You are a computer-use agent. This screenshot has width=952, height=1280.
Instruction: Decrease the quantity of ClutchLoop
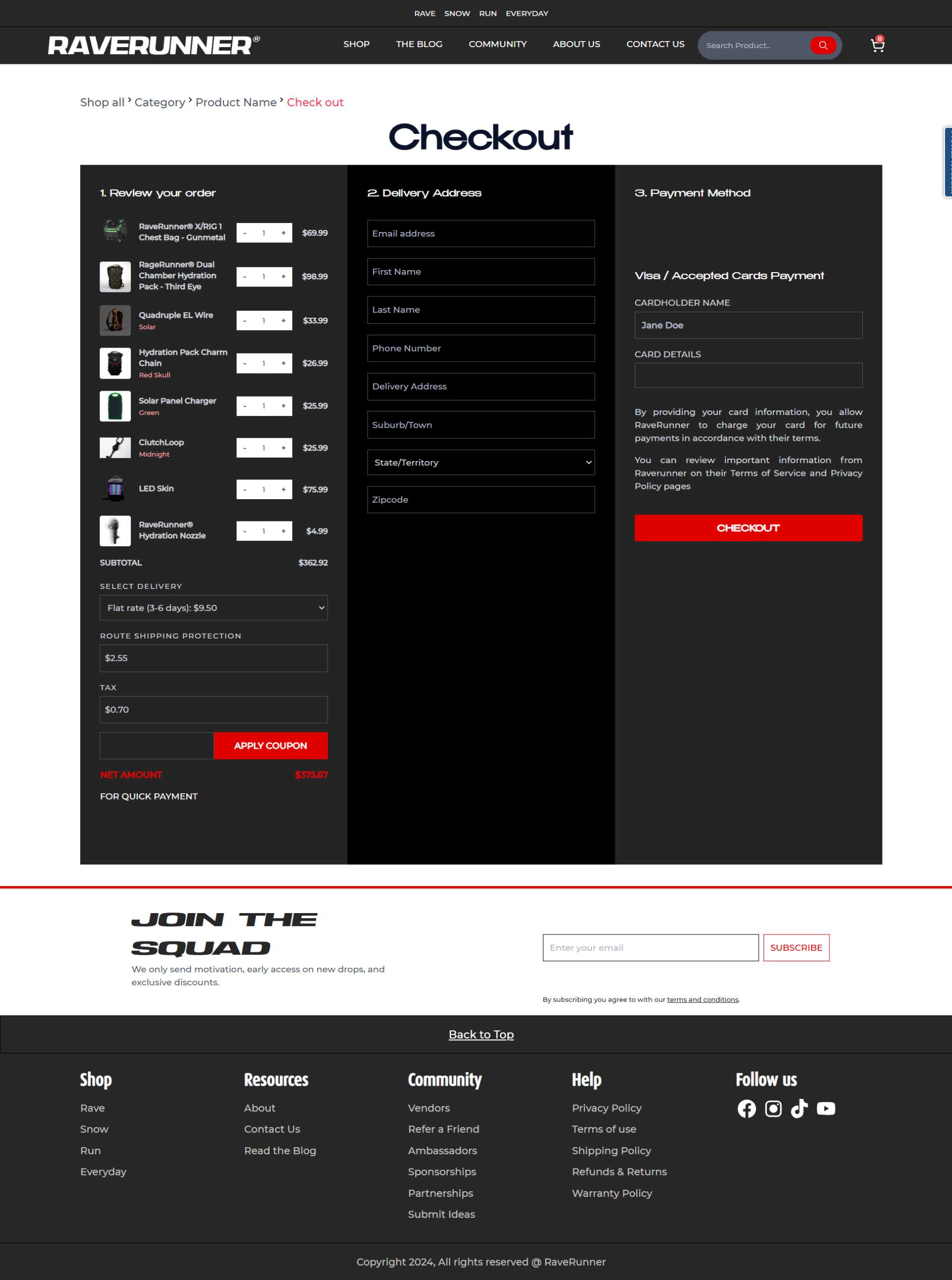click(x=245, y=448)
